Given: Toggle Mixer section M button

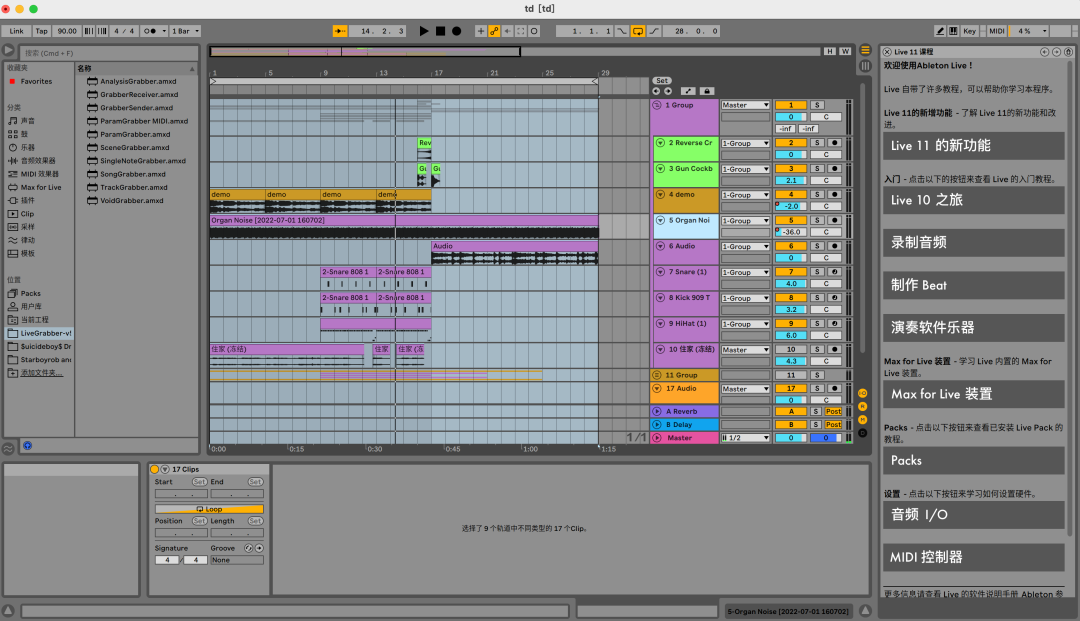Looking at the screenshot, I should tap(862, 419).
